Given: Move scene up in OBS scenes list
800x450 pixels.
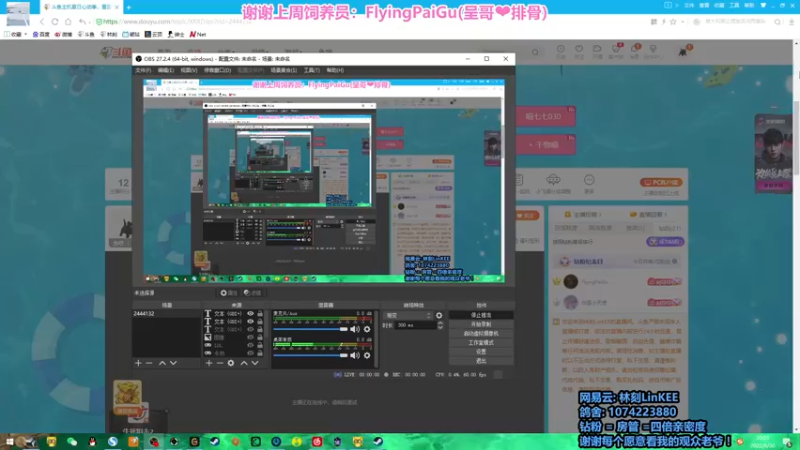Looking at the screenshot, I should 162,363.
